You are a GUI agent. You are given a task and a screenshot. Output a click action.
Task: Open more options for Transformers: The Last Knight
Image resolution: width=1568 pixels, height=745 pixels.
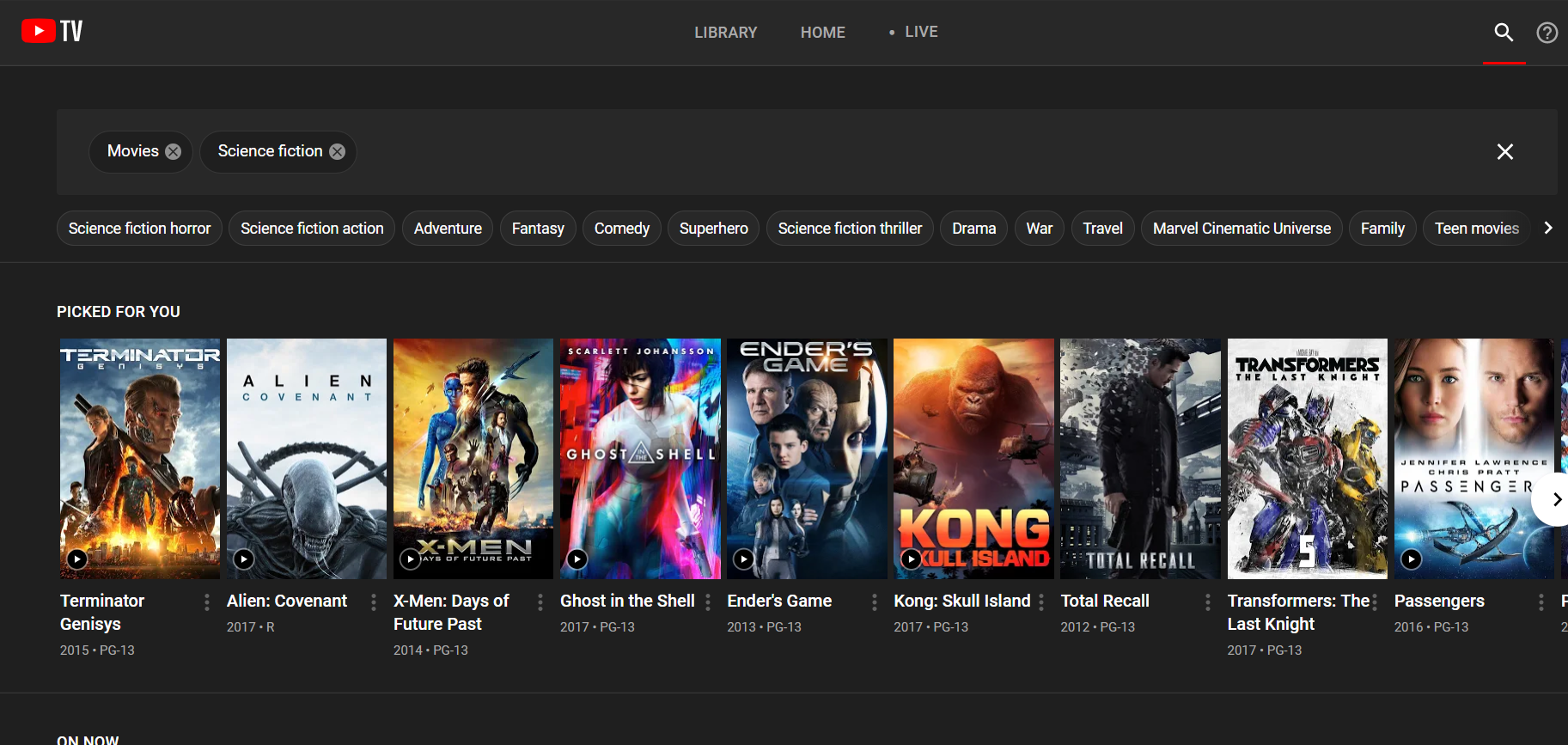[1375, 601]
